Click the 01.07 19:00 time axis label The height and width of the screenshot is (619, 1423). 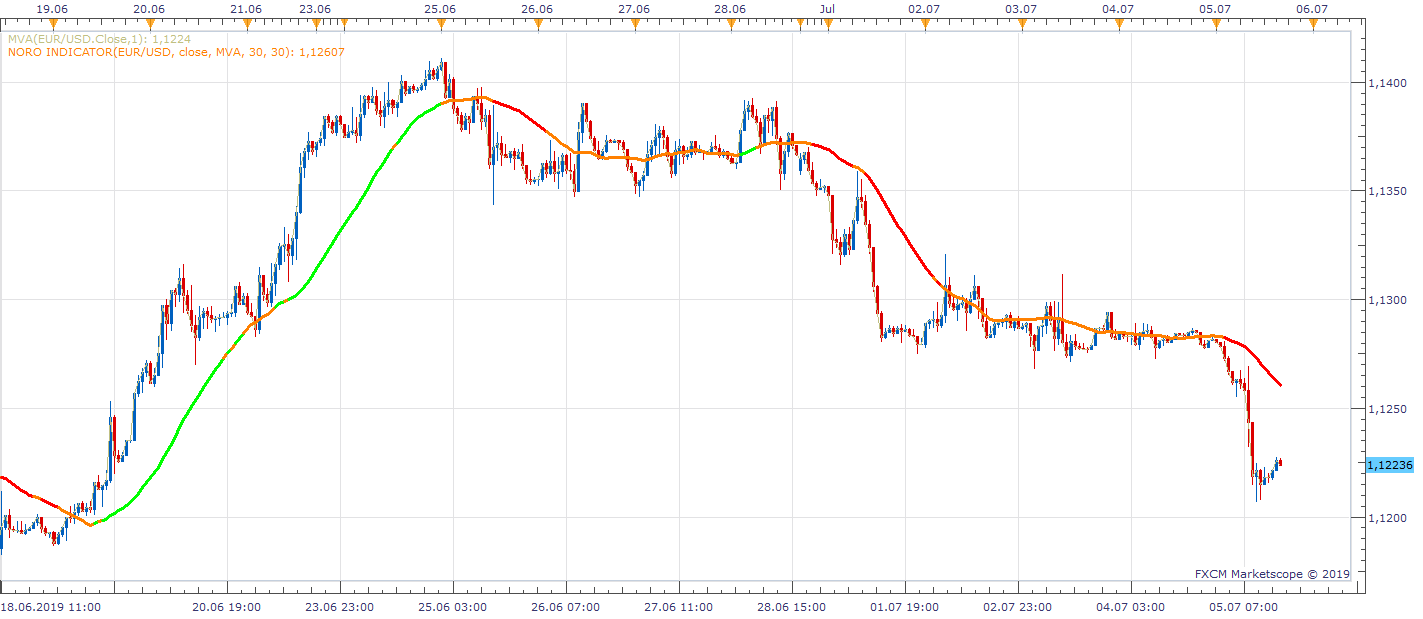coord(906,607)
